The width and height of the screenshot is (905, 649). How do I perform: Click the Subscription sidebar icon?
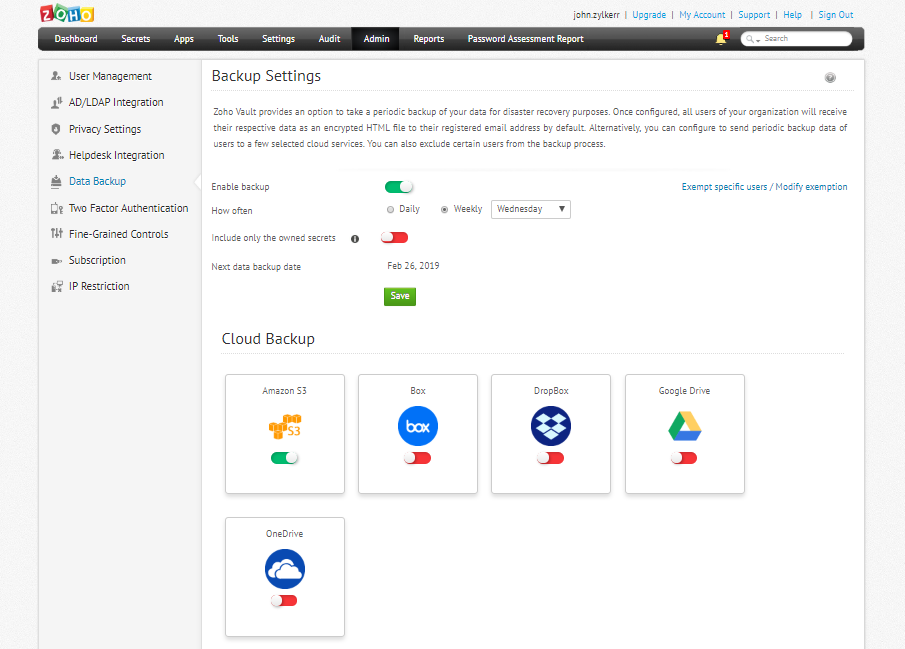(57, 261)
